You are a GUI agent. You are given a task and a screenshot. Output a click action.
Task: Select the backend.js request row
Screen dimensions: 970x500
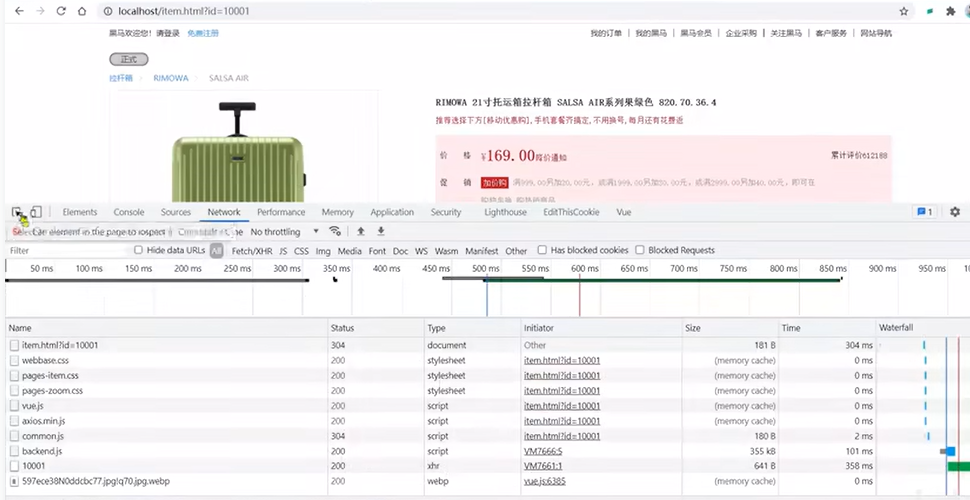[485, 451]
